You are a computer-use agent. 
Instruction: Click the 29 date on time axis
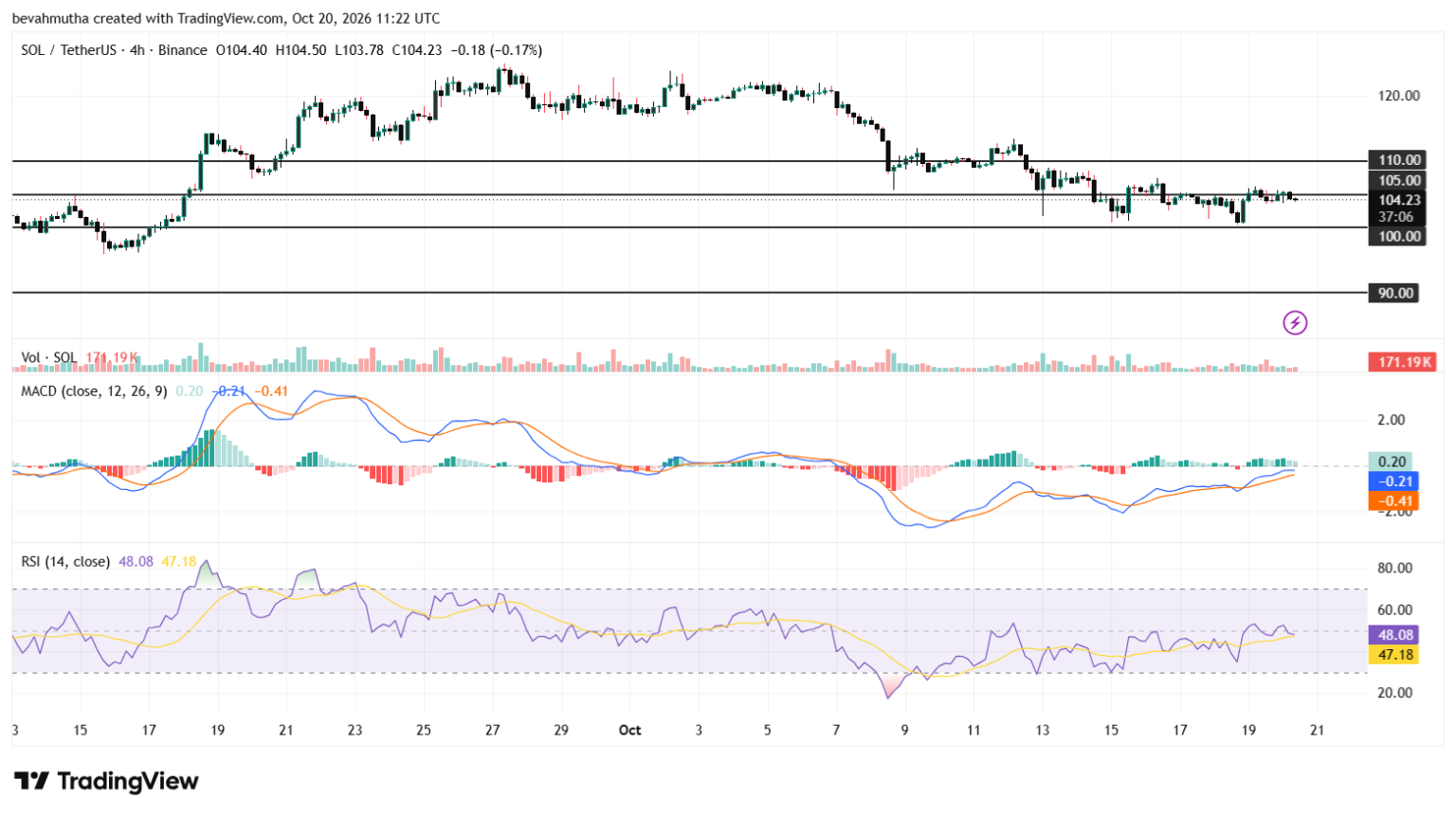[561, 730]
